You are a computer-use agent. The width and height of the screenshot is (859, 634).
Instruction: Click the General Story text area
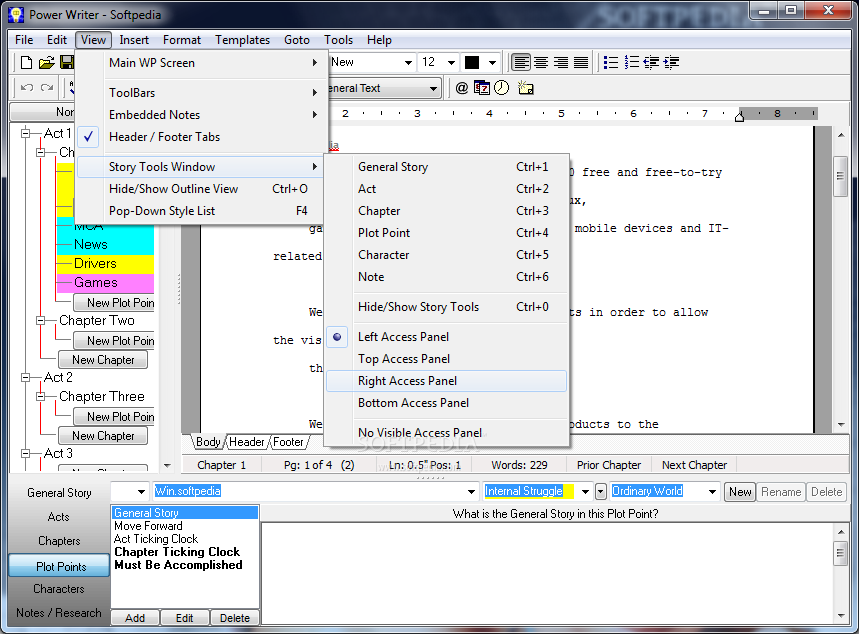[547, 573]
